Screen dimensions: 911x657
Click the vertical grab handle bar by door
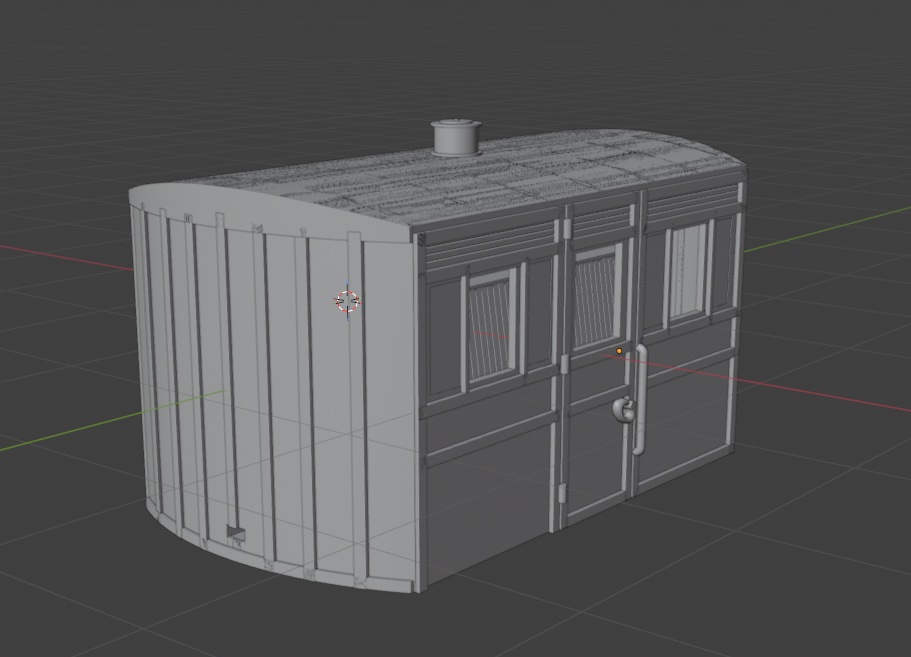coord(640,399)
